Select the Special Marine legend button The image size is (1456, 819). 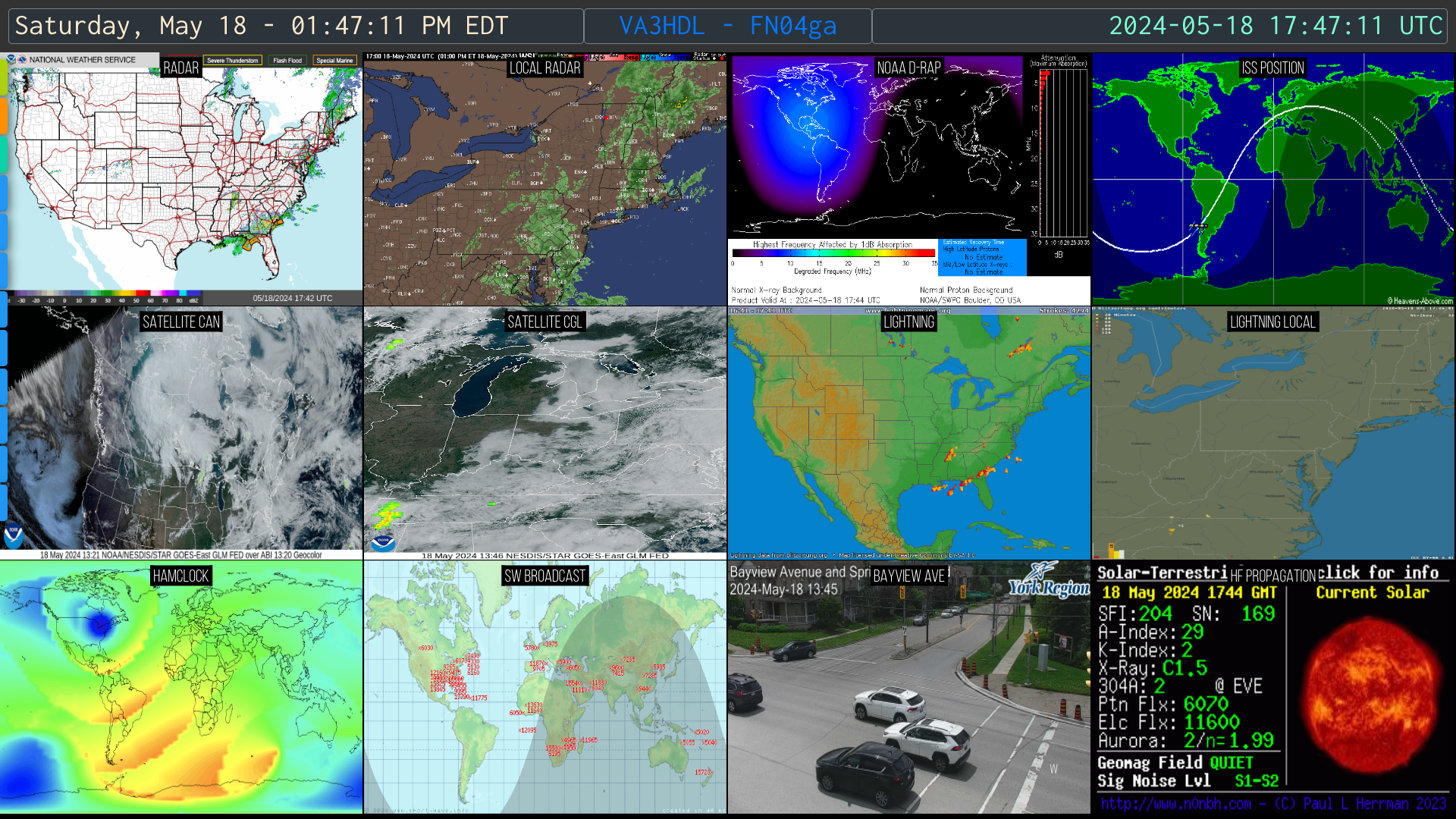334,61
